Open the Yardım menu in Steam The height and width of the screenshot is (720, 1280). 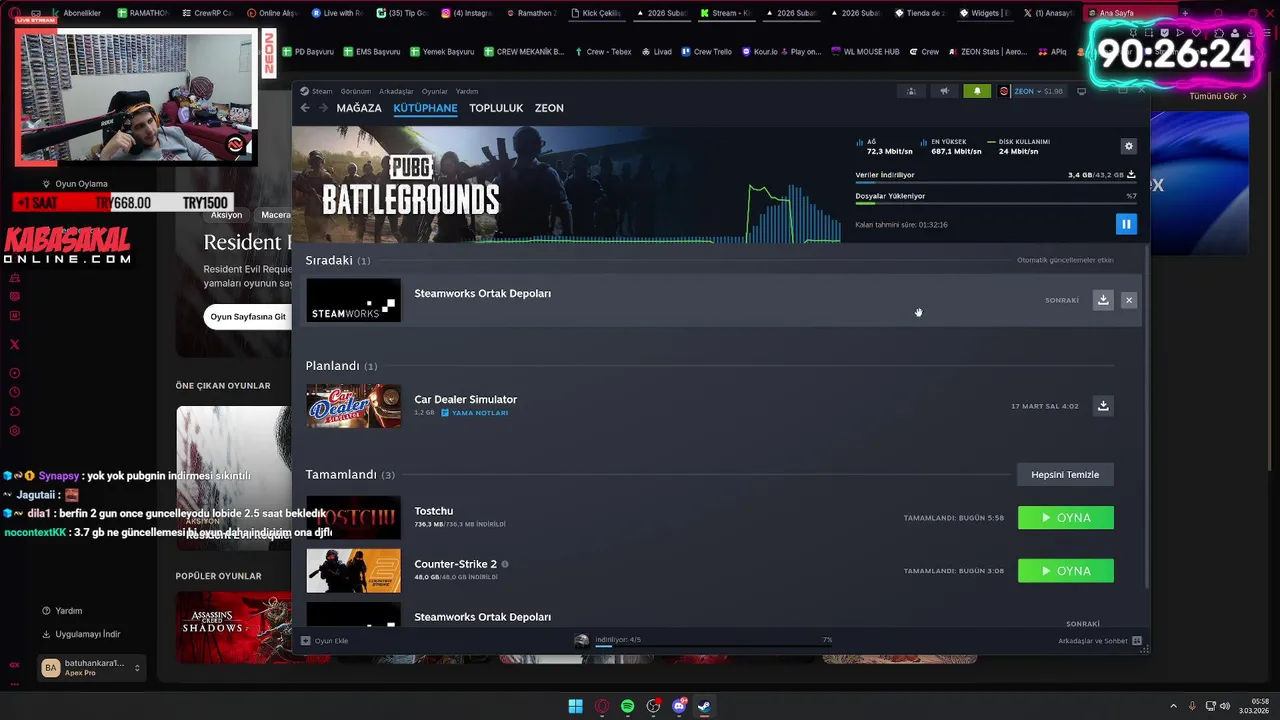[x=467, y=91]
